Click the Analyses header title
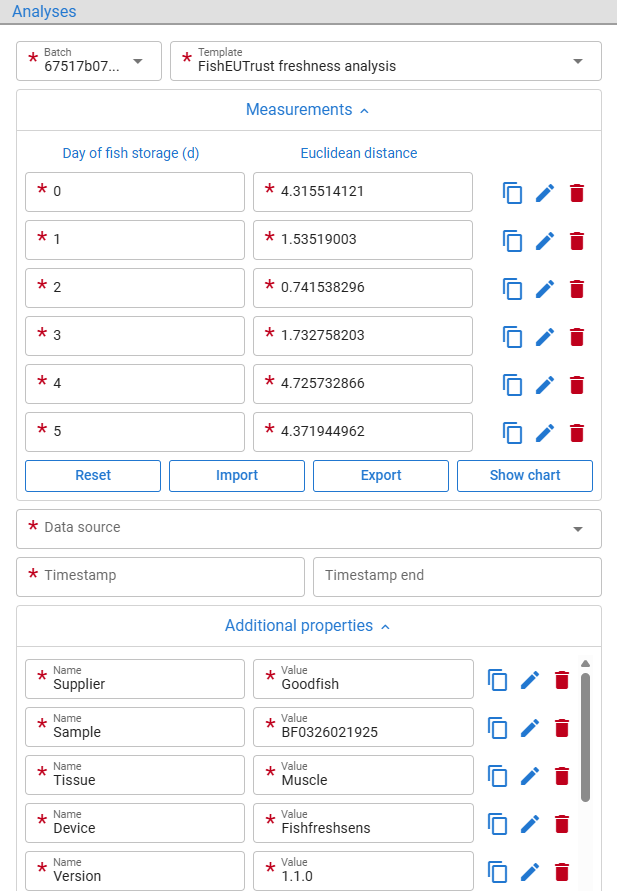The image size is (617, 891). click(x=44, y=11)
